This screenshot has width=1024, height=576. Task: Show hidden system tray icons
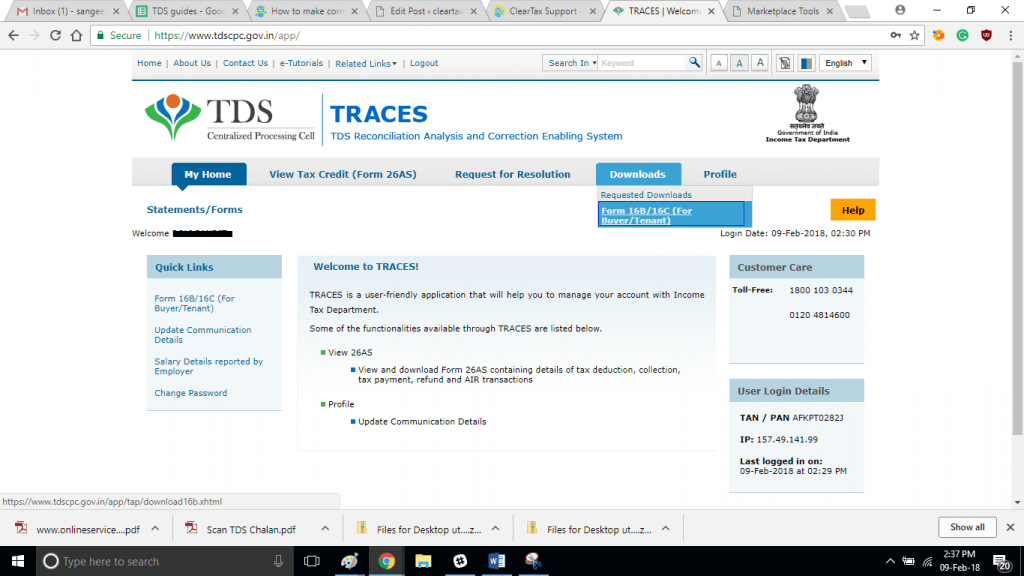[890, 561]
